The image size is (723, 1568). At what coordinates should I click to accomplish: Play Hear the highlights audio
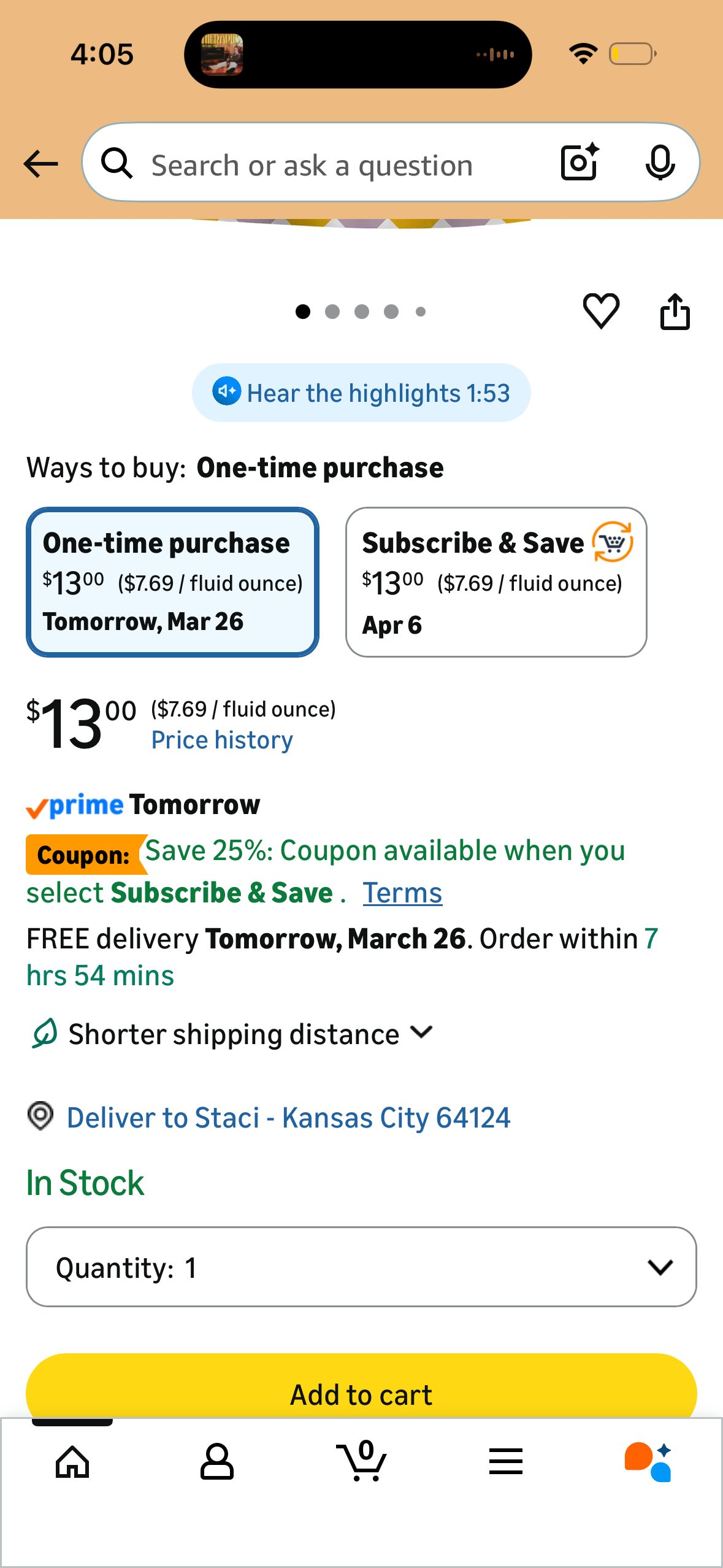[361, 393]
